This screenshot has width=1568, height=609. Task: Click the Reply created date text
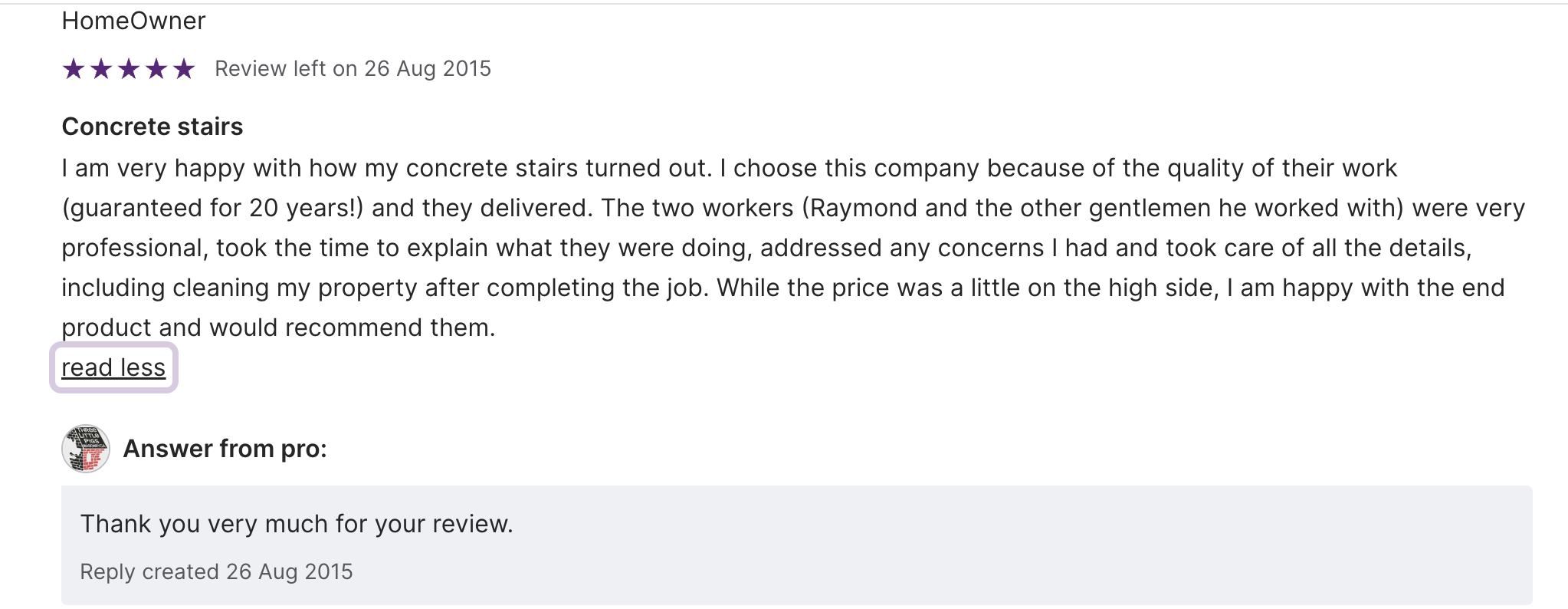[216, 572]
